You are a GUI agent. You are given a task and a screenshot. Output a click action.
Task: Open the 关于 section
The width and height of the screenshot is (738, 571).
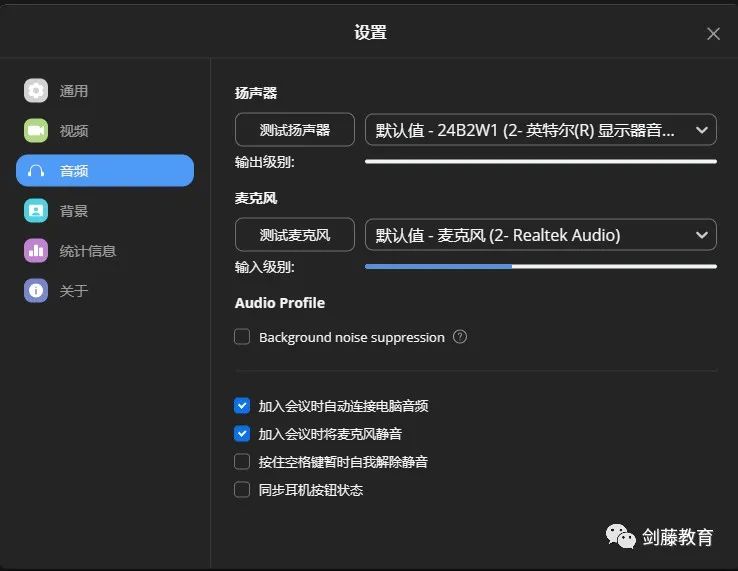[x=105, y=290]
